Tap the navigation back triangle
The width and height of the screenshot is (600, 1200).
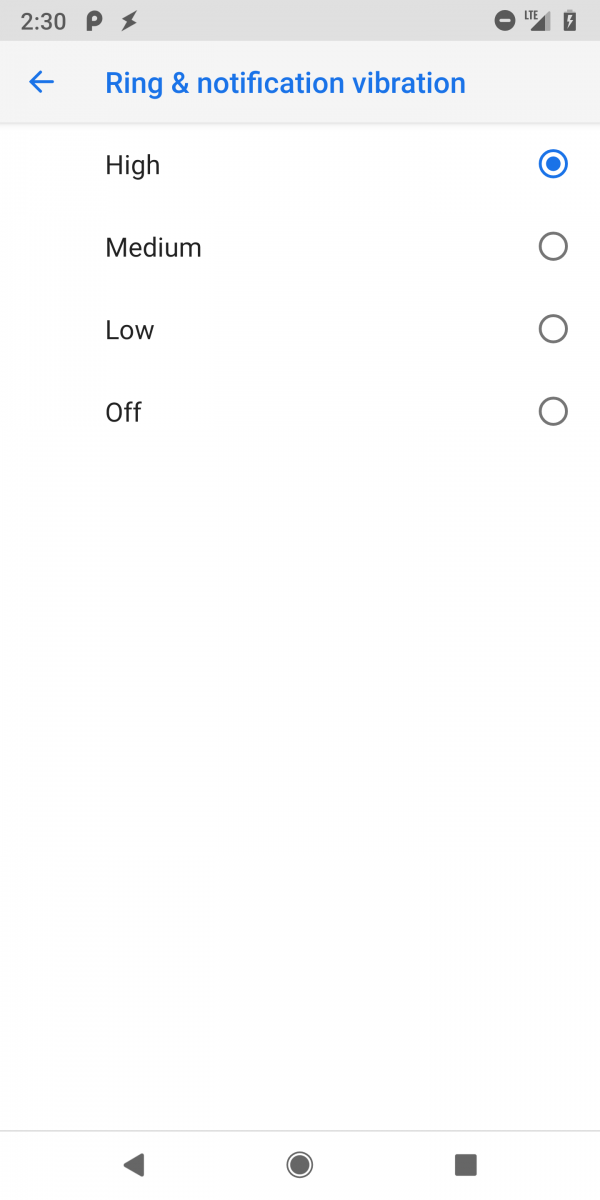[x=135, y=1164]
